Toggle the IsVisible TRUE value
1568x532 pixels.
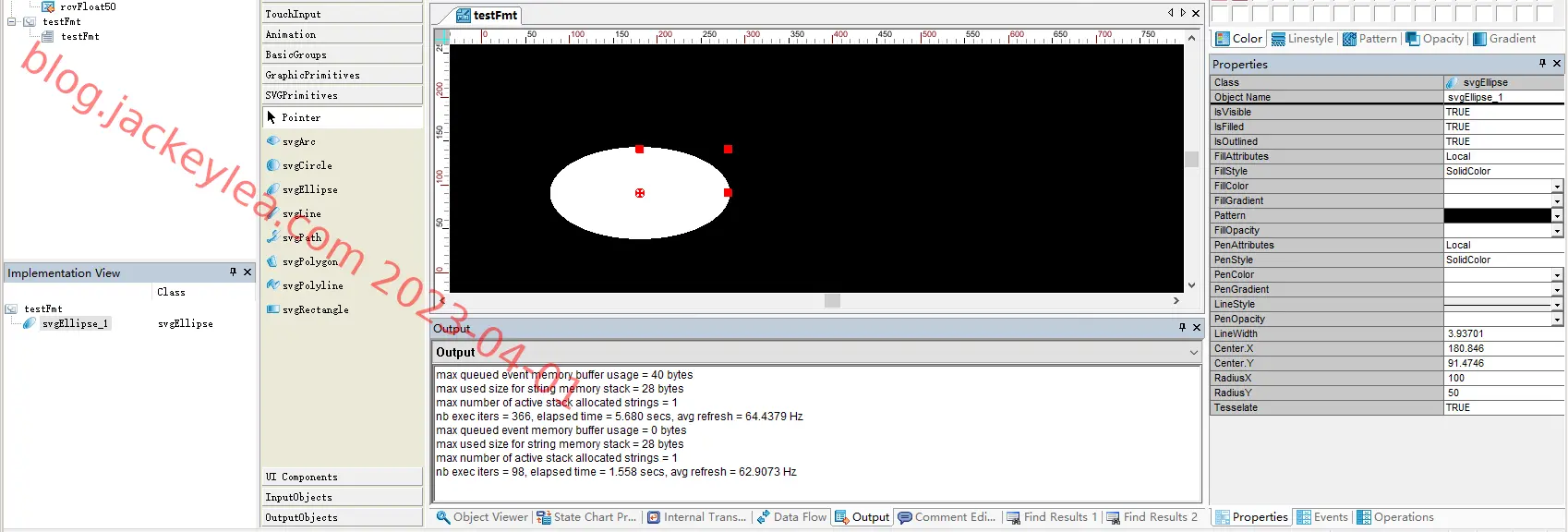[x=1503, y=113]
